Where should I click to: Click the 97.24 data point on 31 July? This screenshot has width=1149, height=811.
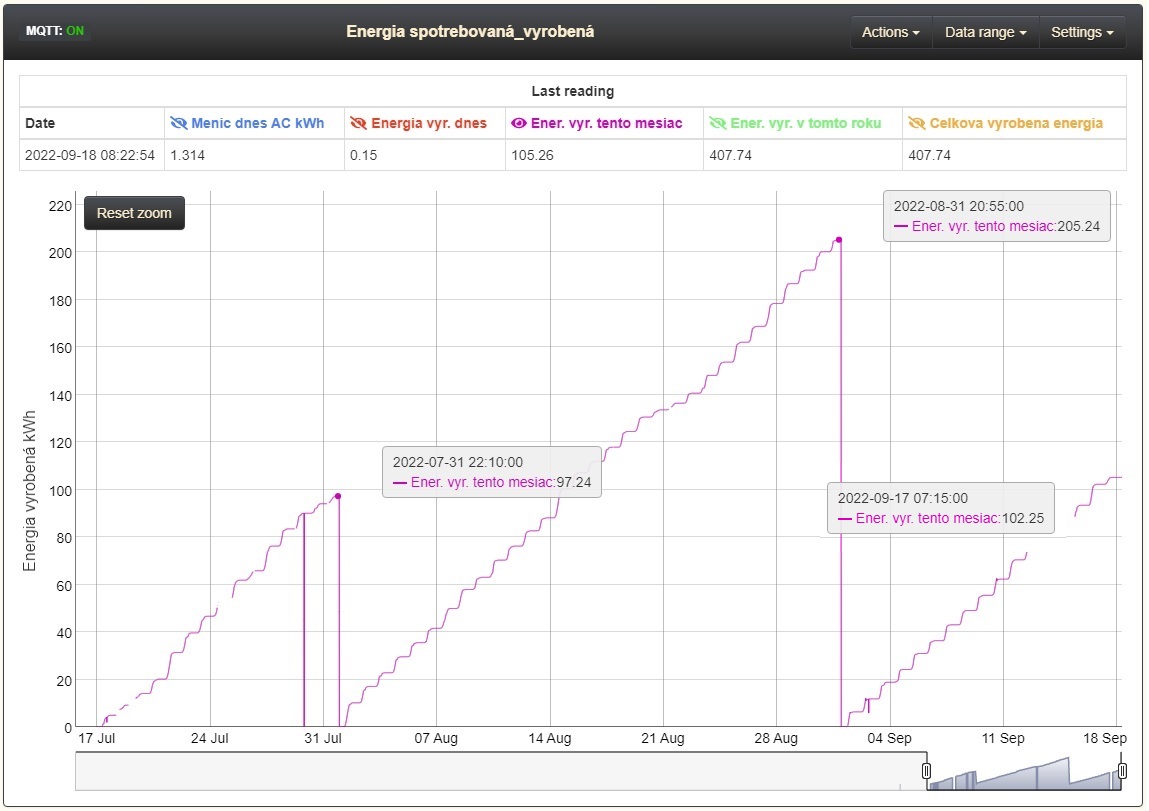pos(338,496)
